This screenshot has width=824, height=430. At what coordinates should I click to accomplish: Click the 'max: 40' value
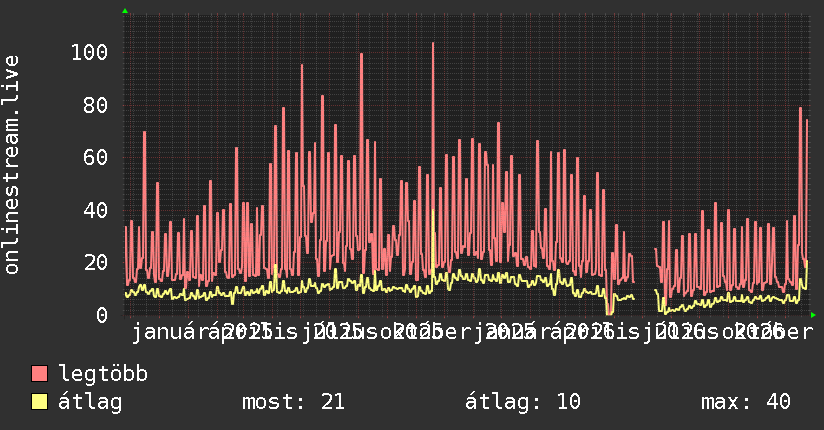click(x=746, y=402)
